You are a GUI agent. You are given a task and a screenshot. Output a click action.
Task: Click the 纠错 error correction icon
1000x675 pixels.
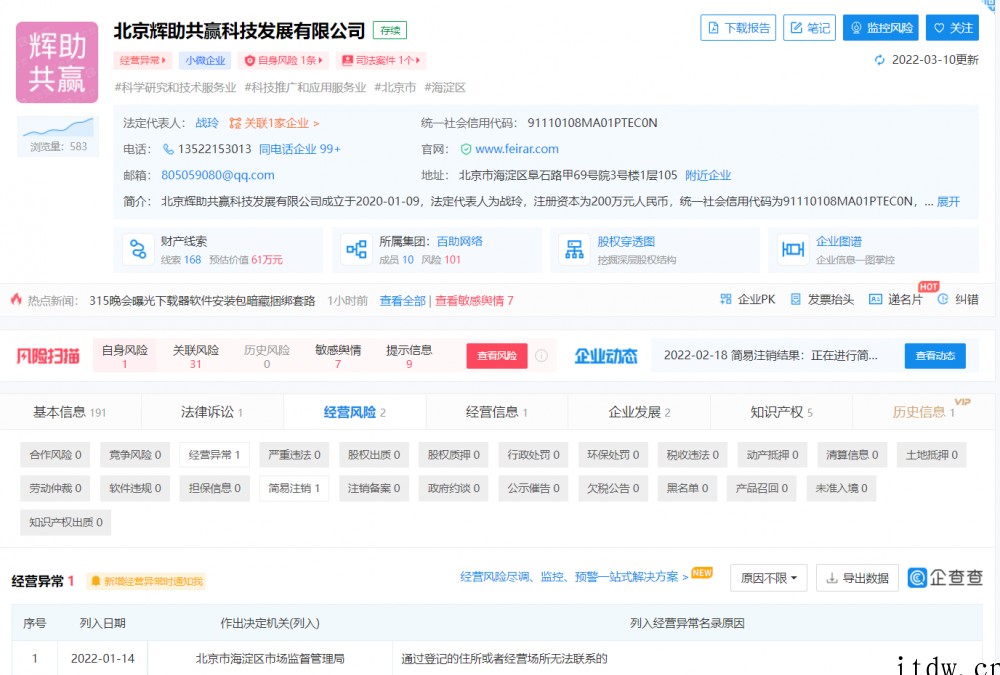tap(943, 299)
